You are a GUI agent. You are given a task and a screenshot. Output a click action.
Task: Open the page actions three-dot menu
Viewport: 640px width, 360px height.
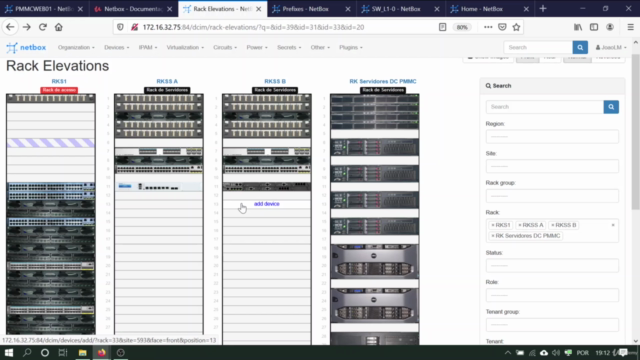tap(488, 27)
